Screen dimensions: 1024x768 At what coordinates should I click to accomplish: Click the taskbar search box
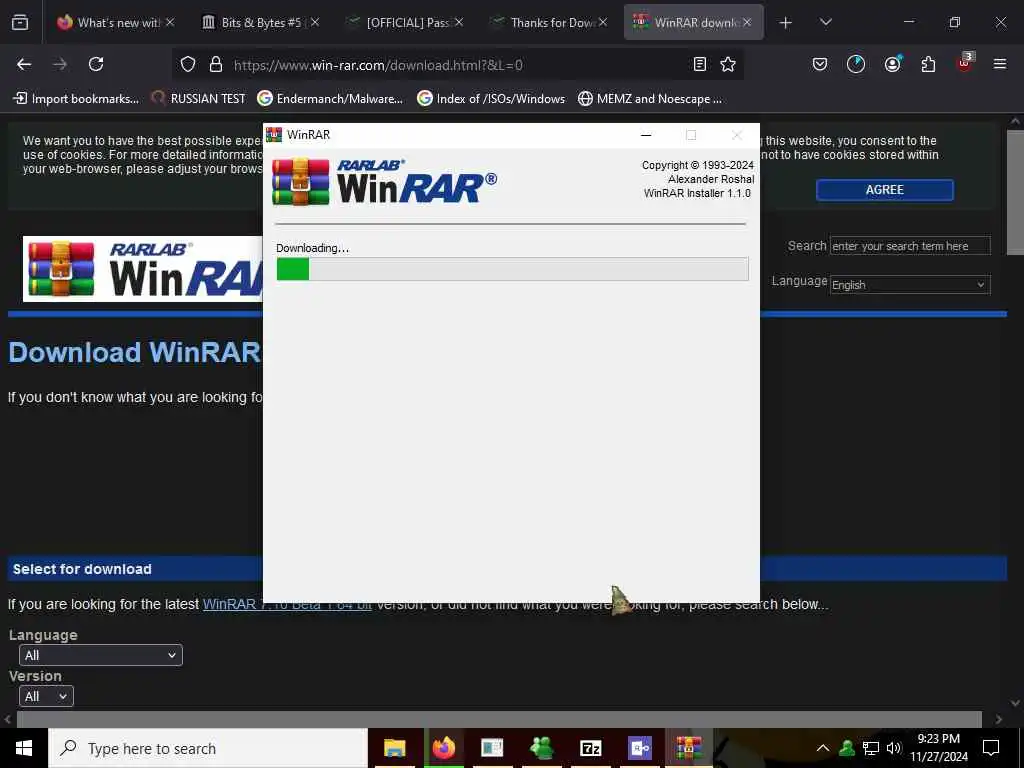pyautogui.click(x=208, y=748)
